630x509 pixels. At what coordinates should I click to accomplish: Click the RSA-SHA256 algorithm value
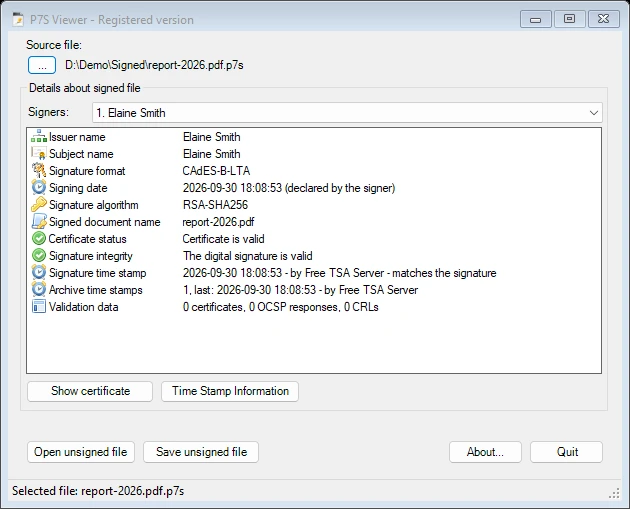coord(215,205)
